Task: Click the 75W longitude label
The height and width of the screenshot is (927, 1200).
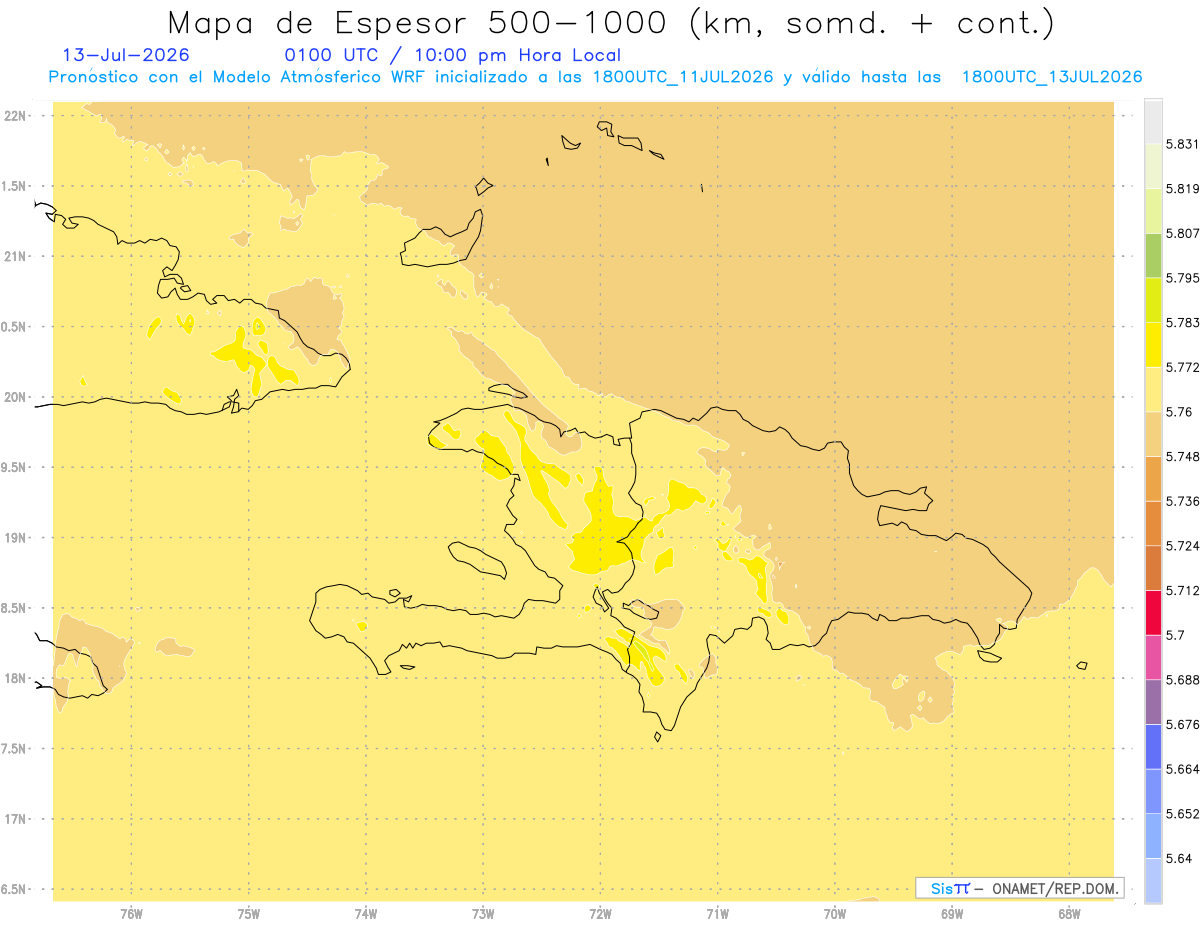Action: (249, 913)
